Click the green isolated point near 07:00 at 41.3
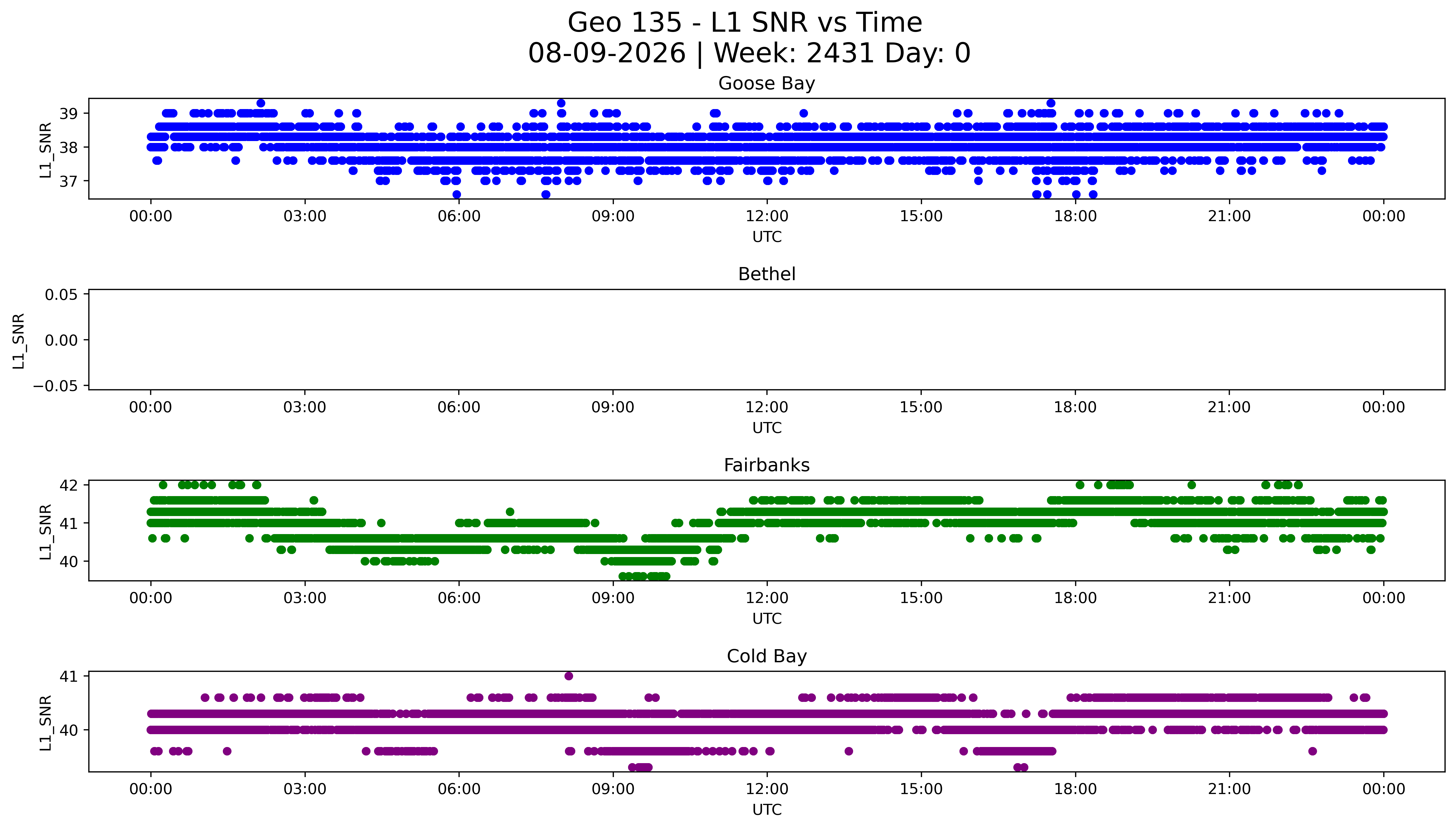1456x829 pixels. pyautogui.click(x=510, y=512)
